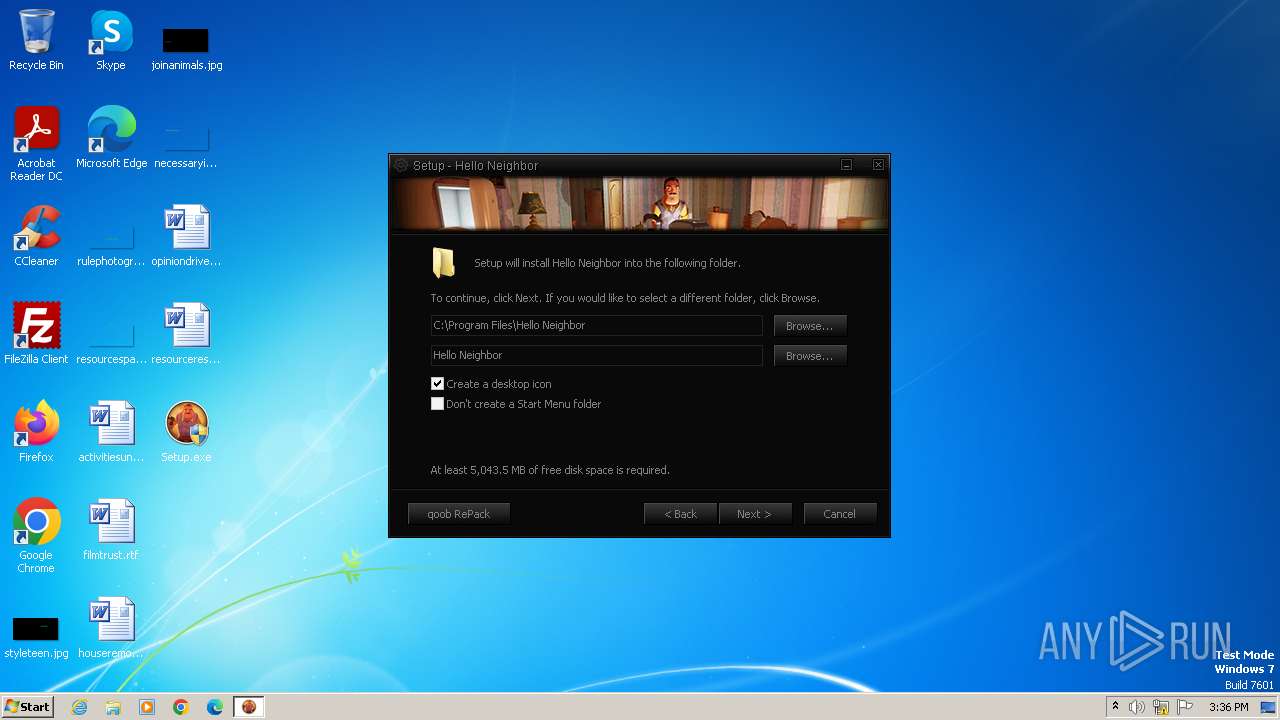Open the Start menu
Image resolution: width=1280 pixels, height=720 pixels.
(27, 707)
